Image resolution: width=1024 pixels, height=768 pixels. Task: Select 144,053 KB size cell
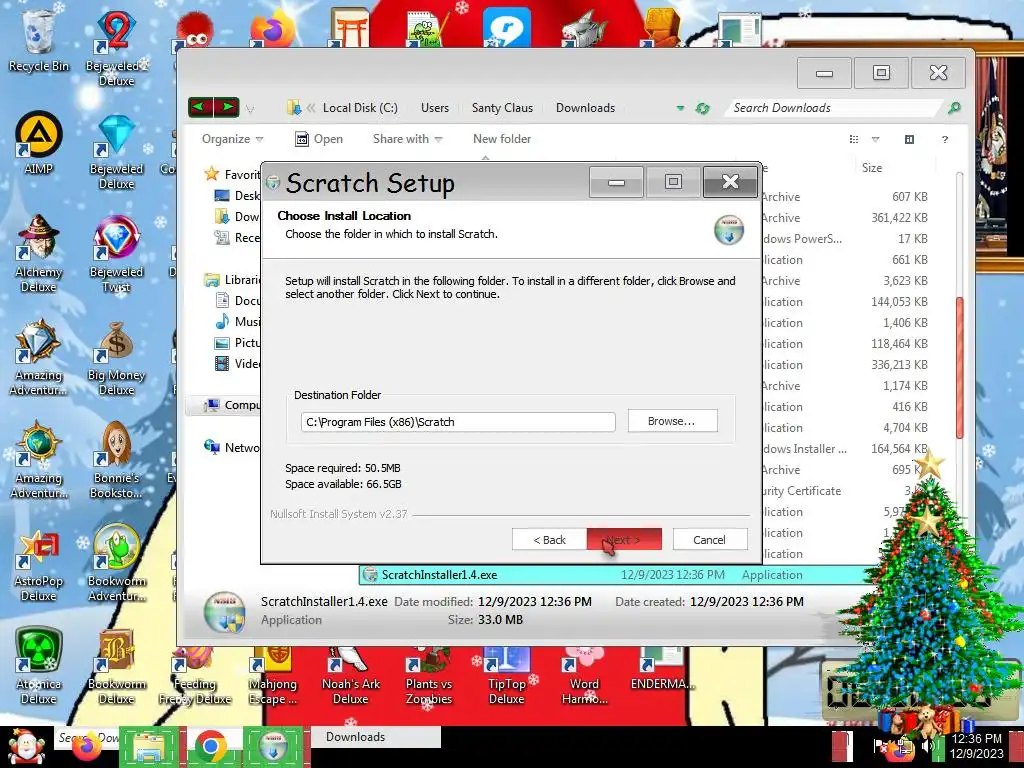click(899, 302)
